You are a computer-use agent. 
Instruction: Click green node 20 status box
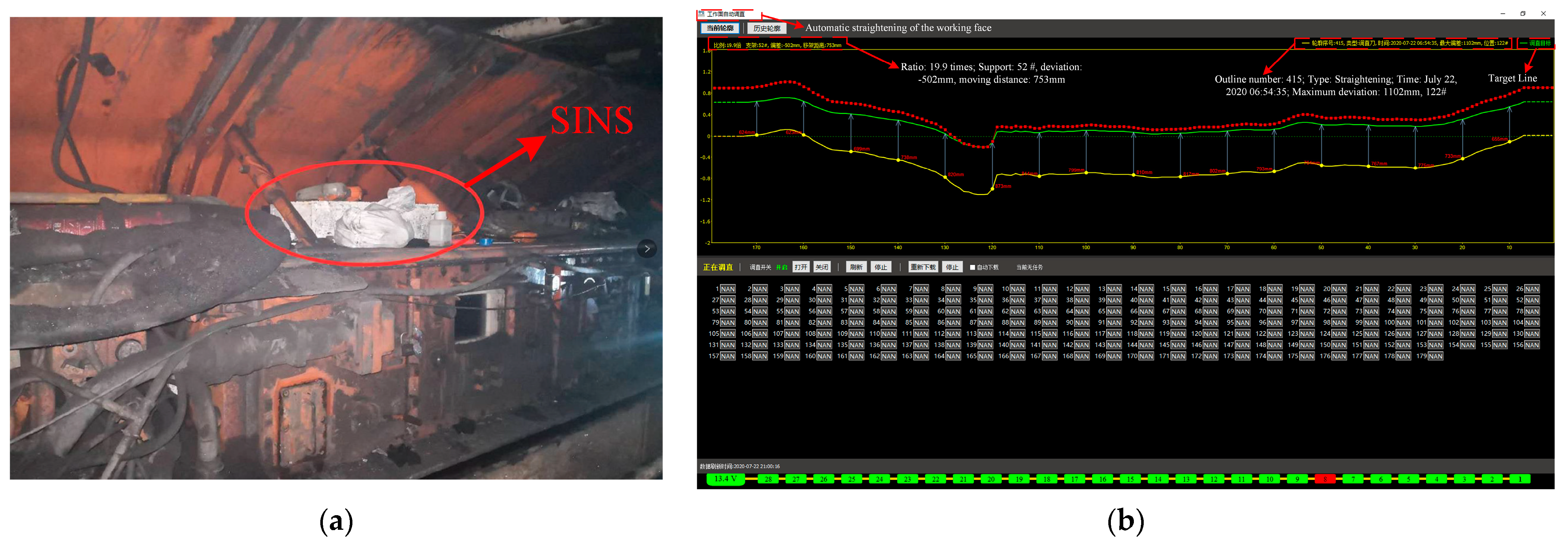tap(991, 479)
